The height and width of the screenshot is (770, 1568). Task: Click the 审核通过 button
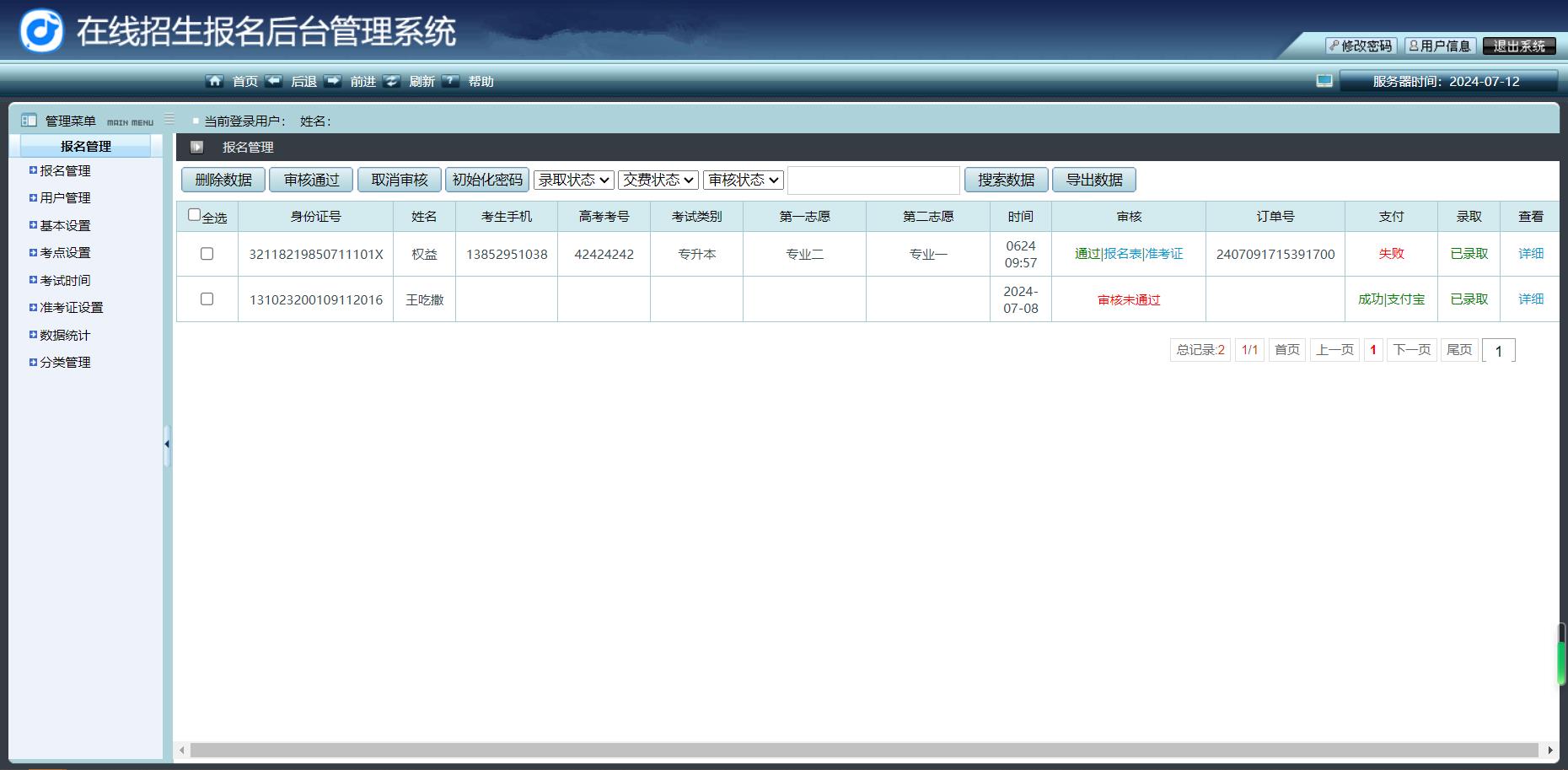click(x=311, y=180)
